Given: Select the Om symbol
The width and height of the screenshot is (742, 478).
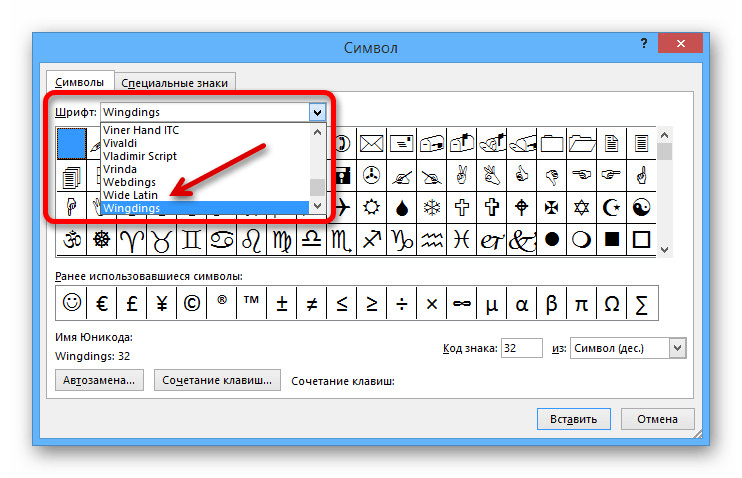Looking at the screenshot, I should pyautogui.click(x=71, y=240).
